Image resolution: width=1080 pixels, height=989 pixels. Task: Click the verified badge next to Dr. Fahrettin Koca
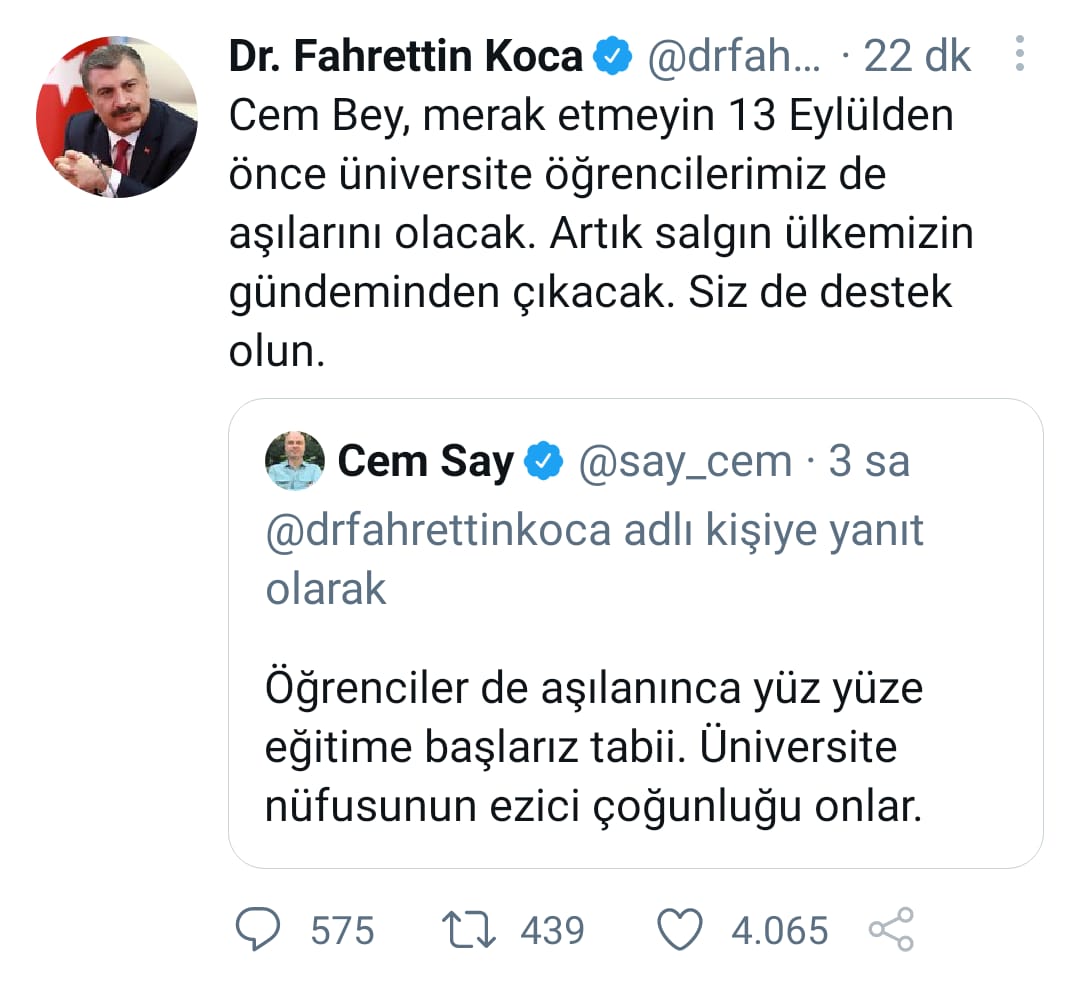[611, 55]
